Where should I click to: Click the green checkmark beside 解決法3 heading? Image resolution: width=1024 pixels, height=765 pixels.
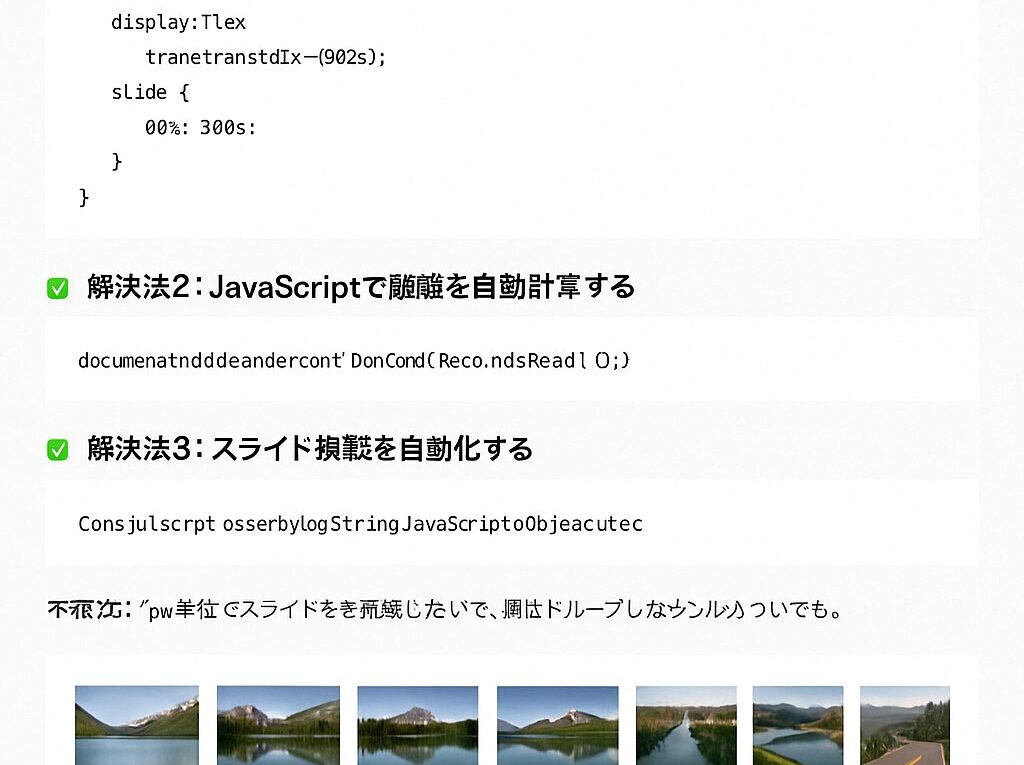click(58, 450)
